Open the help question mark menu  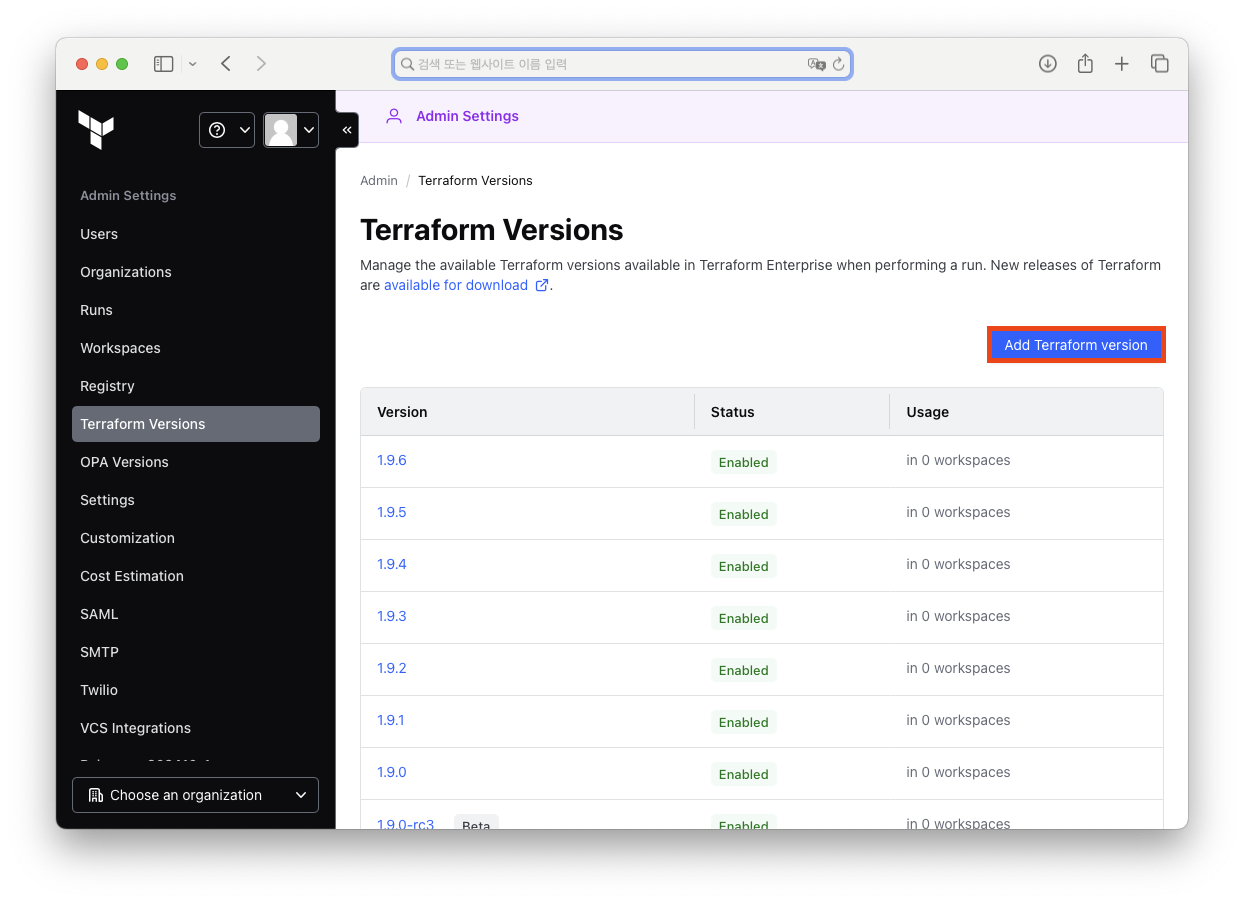coord(227,130)
